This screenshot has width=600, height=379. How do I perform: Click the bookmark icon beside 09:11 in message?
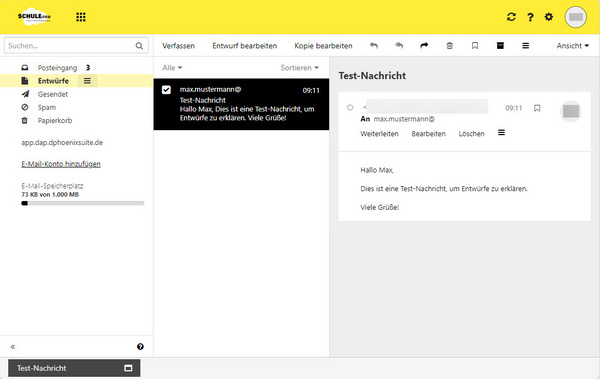tap(537, 108)
